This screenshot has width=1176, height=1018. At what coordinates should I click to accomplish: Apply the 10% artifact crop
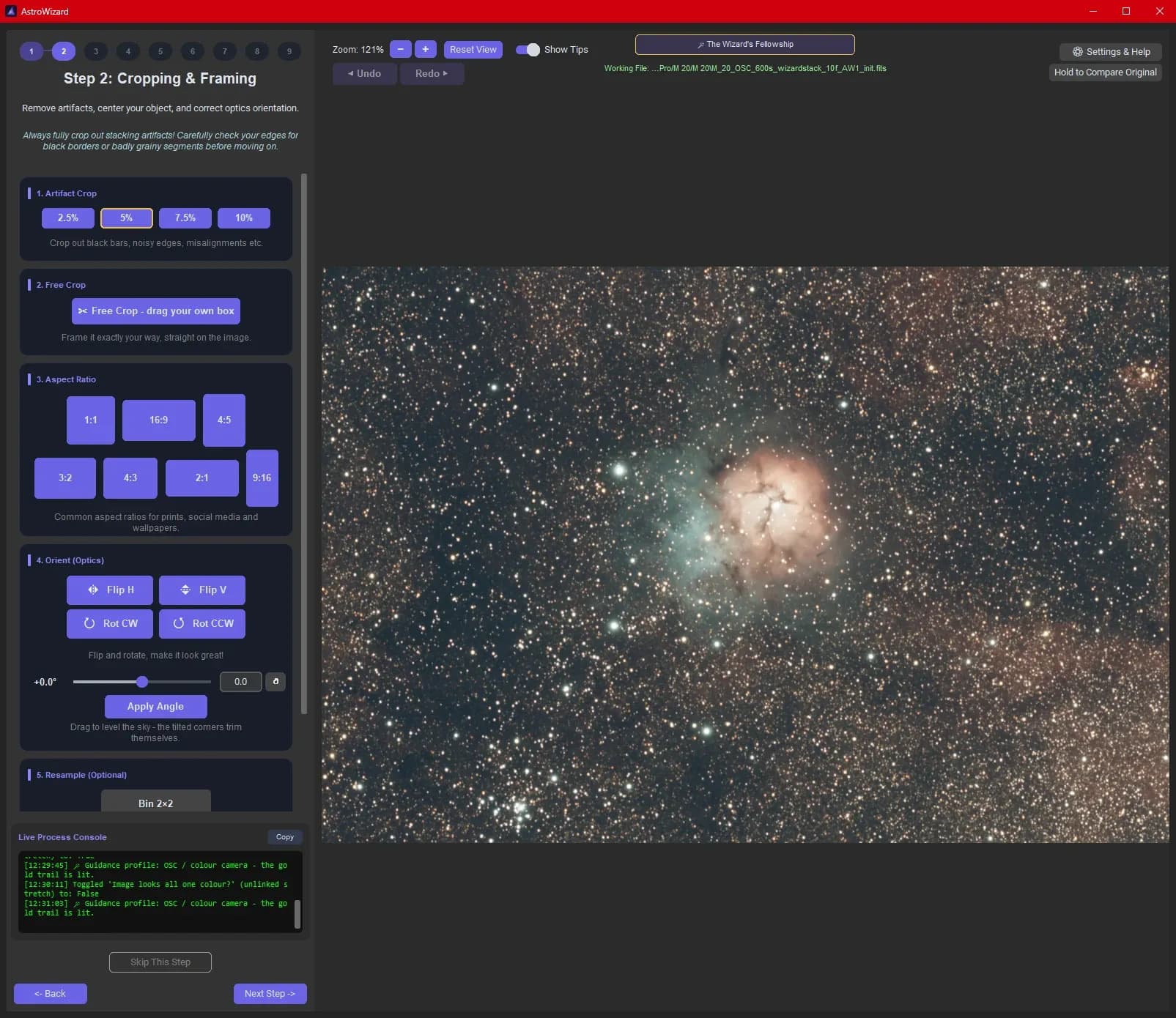pos(244,218)
